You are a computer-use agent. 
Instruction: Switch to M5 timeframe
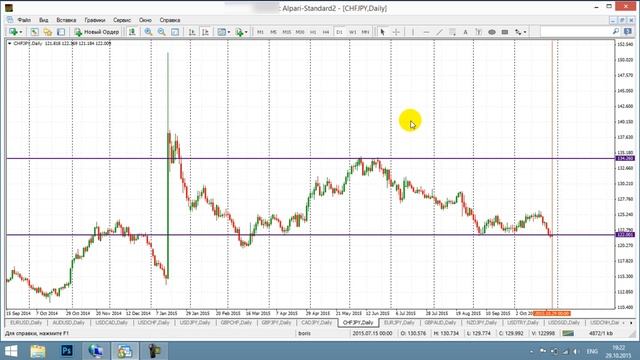coord(273,32)
